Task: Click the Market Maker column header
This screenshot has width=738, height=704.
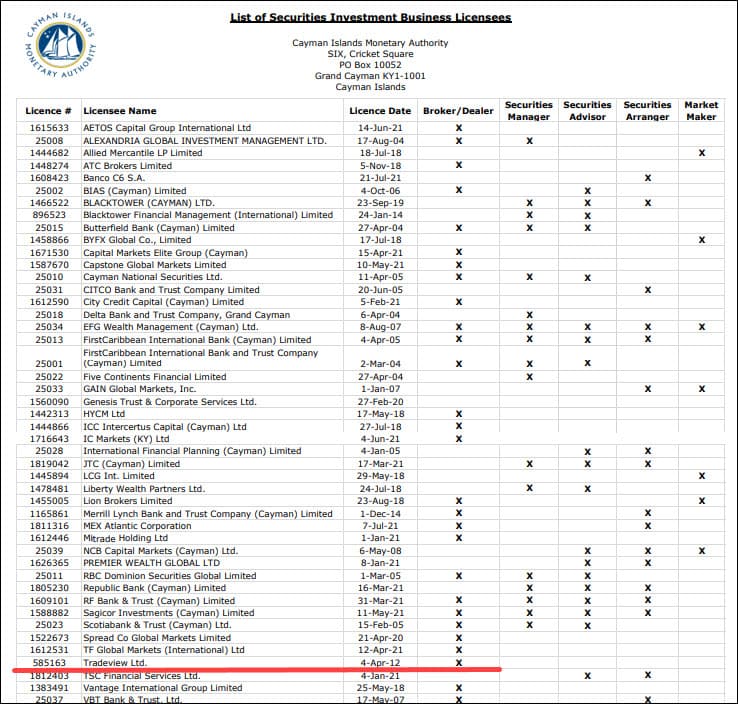Action: (701, 111)
